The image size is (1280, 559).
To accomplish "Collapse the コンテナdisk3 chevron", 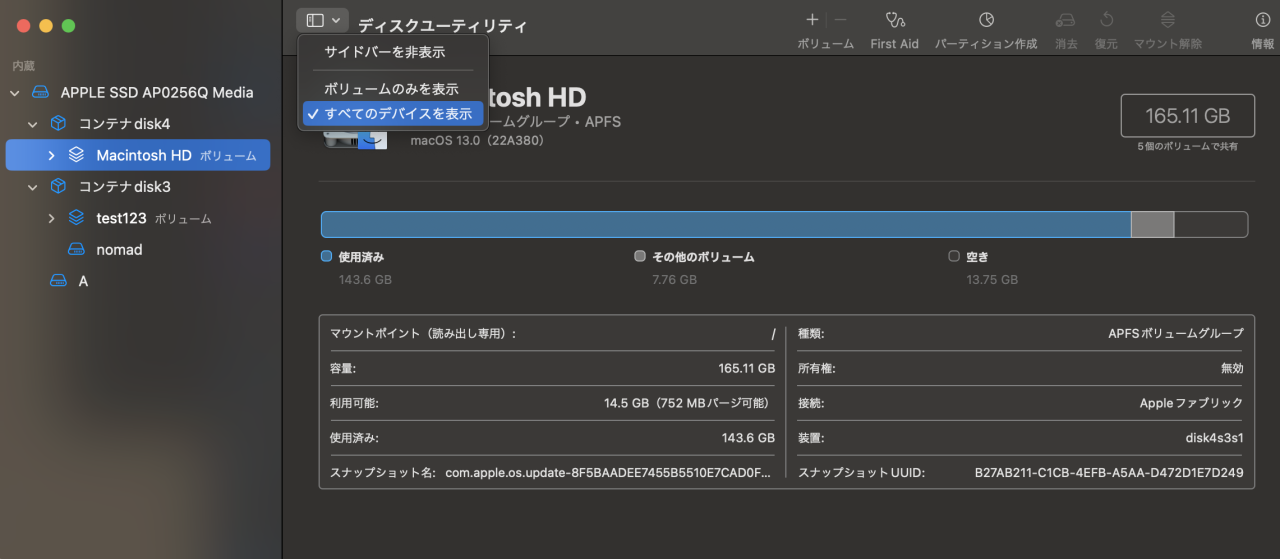I will click(x=33, y=187).
